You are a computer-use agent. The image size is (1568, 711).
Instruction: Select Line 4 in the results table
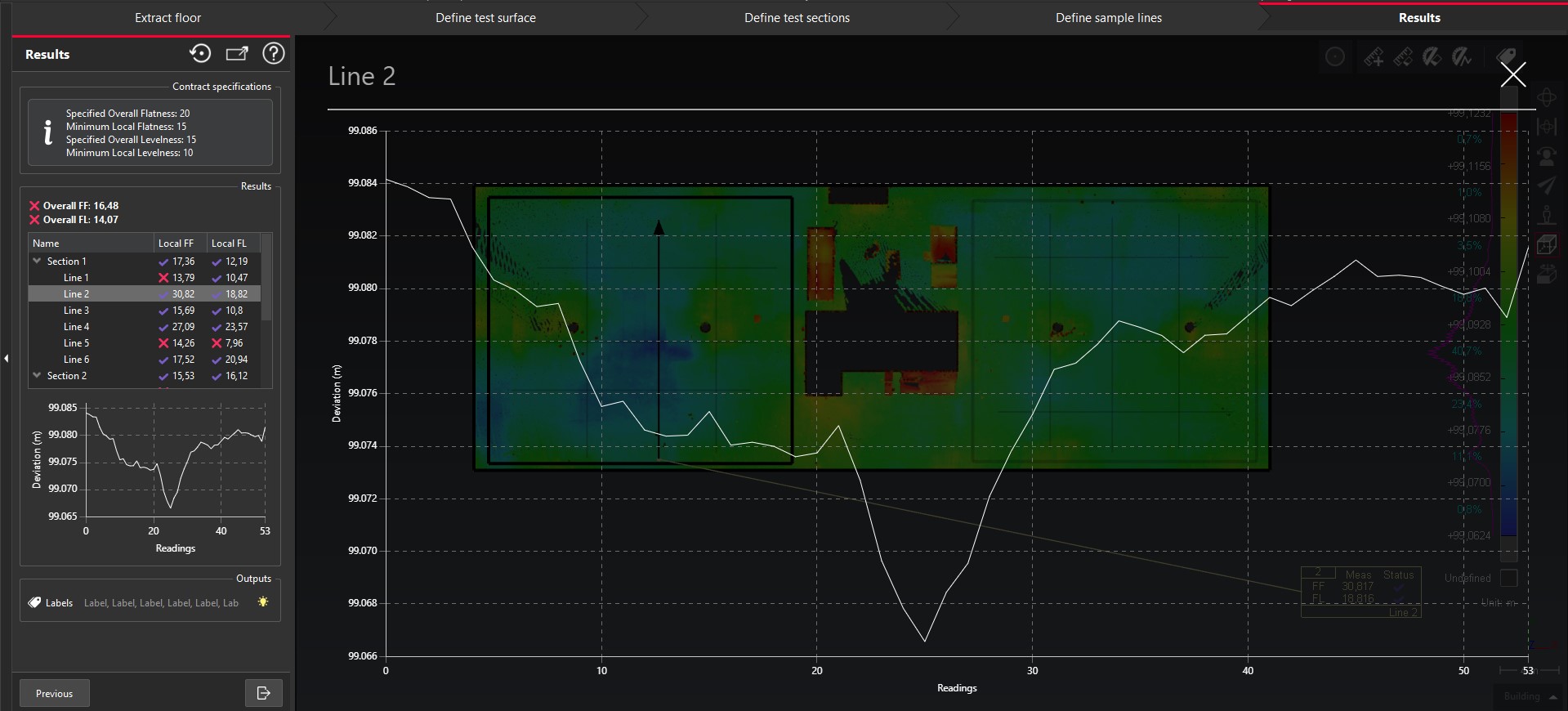pos(76,327)
